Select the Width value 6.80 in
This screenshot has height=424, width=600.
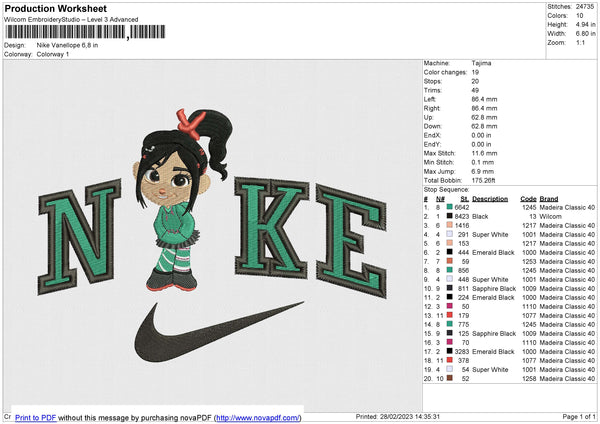pyautogui.click(x=585, y=34)
